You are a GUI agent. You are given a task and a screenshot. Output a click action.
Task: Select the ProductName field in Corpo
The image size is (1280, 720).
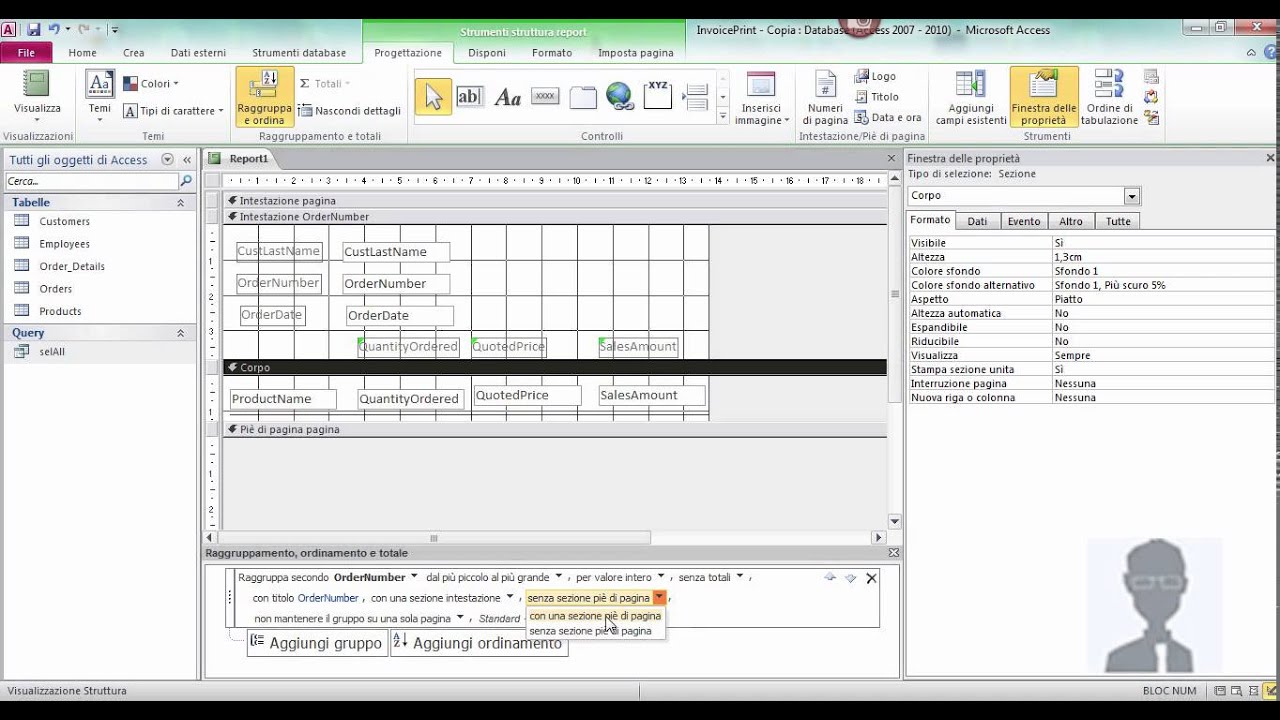tap(283, 399)
